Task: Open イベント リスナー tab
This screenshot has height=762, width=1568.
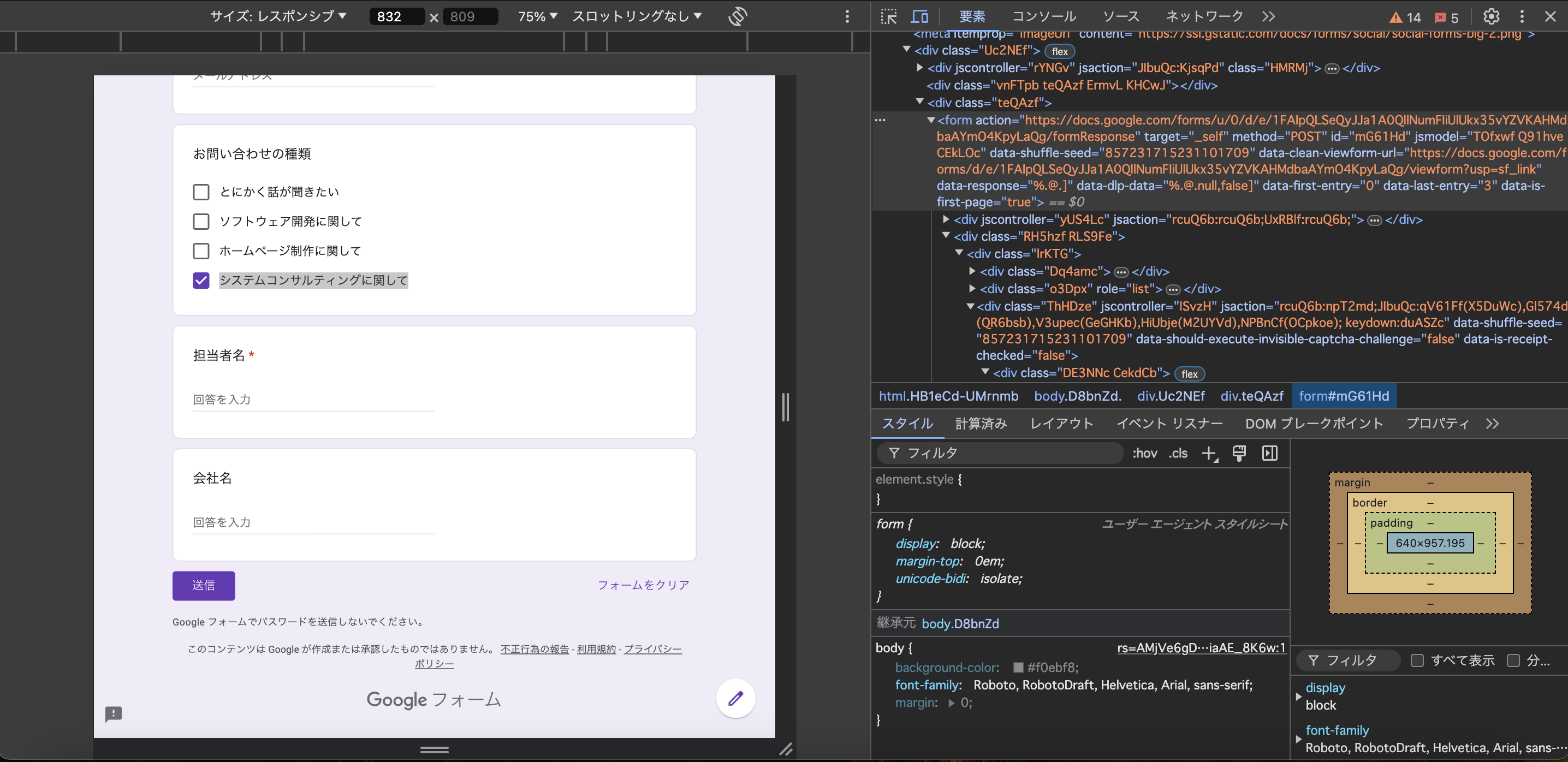Action: point(1169,424)
